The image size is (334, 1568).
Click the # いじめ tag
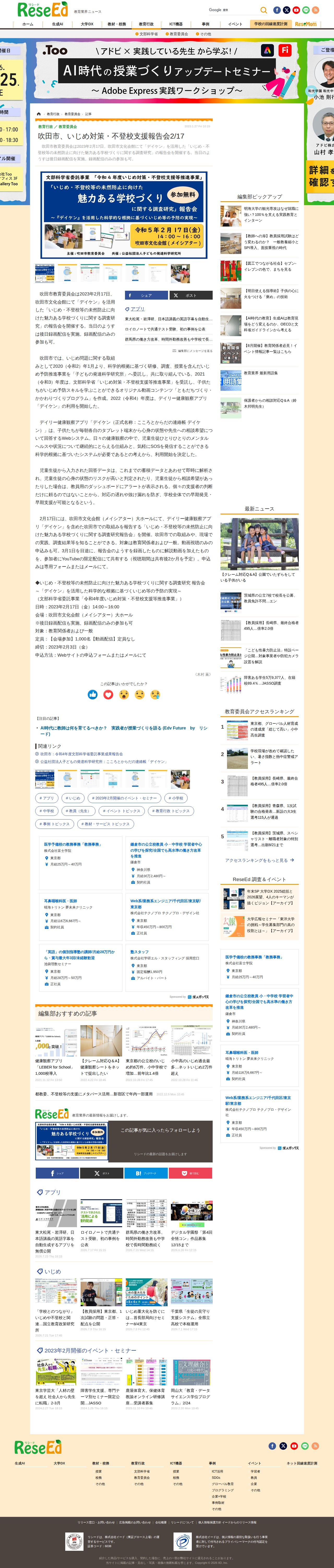point(73,798)
